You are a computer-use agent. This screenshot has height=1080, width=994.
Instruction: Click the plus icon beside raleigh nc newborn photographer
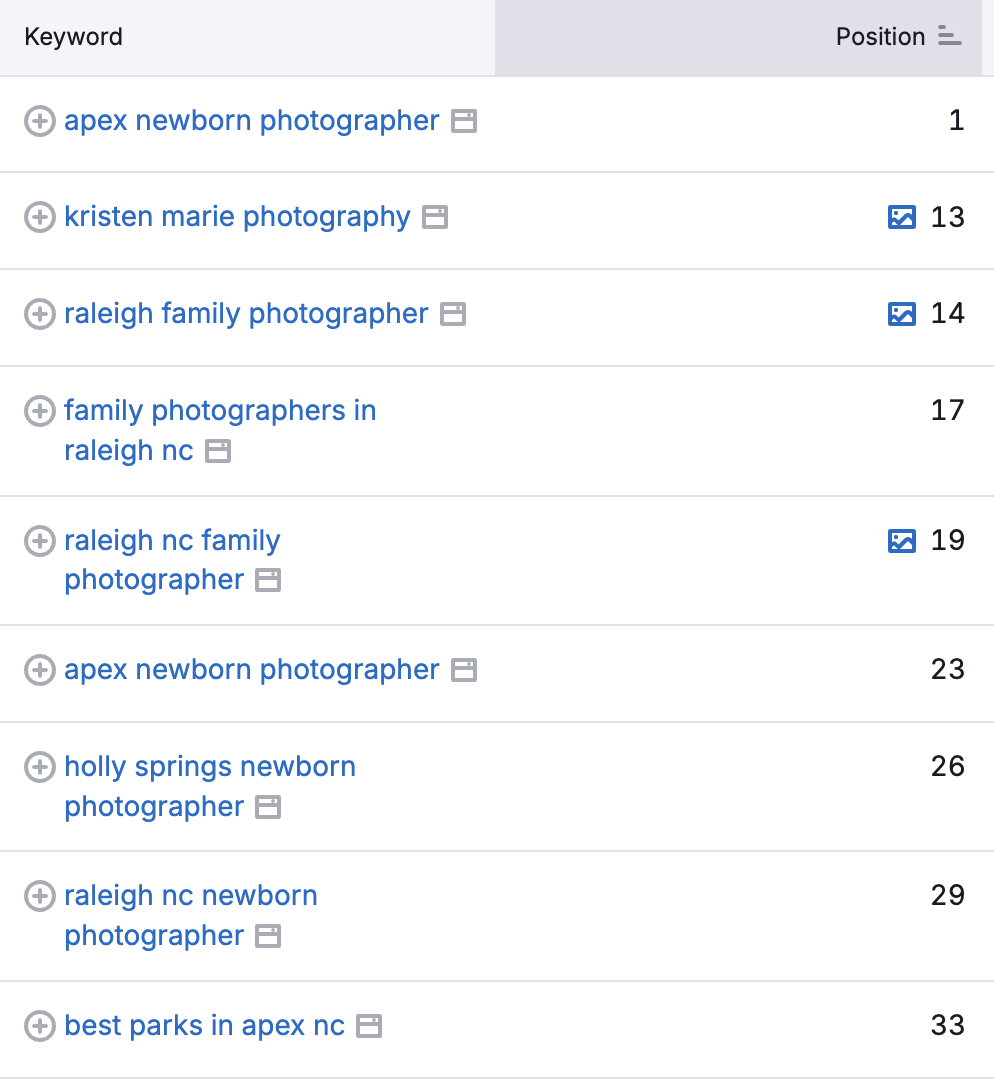40,896
